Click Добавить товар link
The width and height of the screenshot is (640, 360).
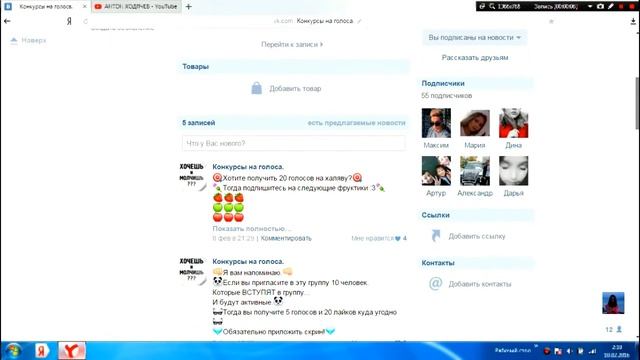click(295, 89)
